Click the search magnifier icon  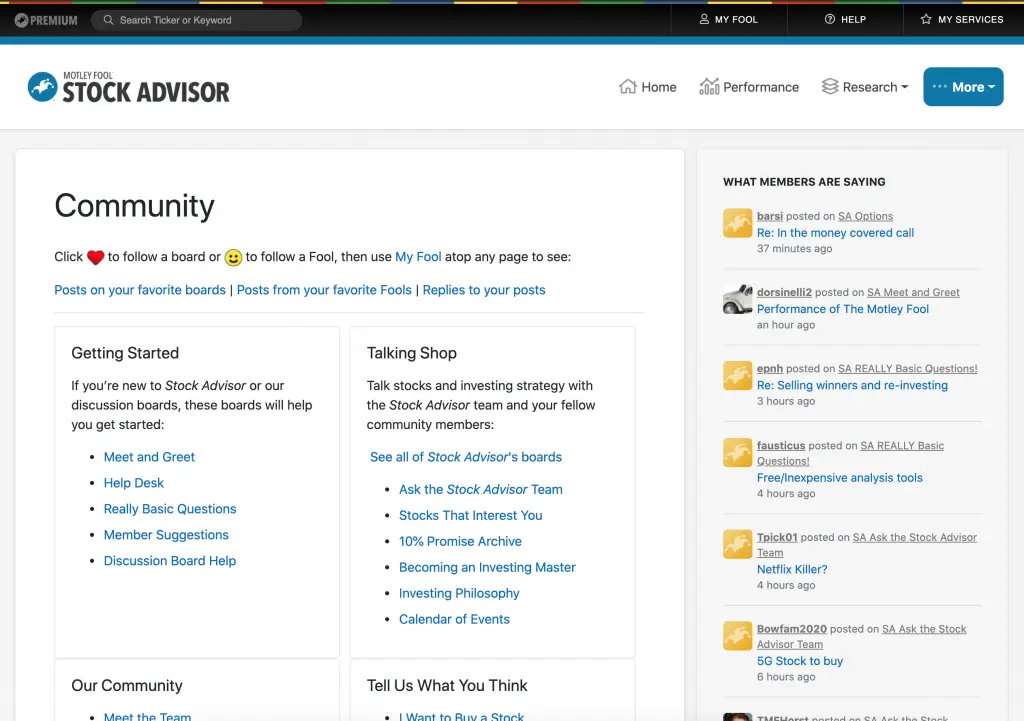pos(108,20)
